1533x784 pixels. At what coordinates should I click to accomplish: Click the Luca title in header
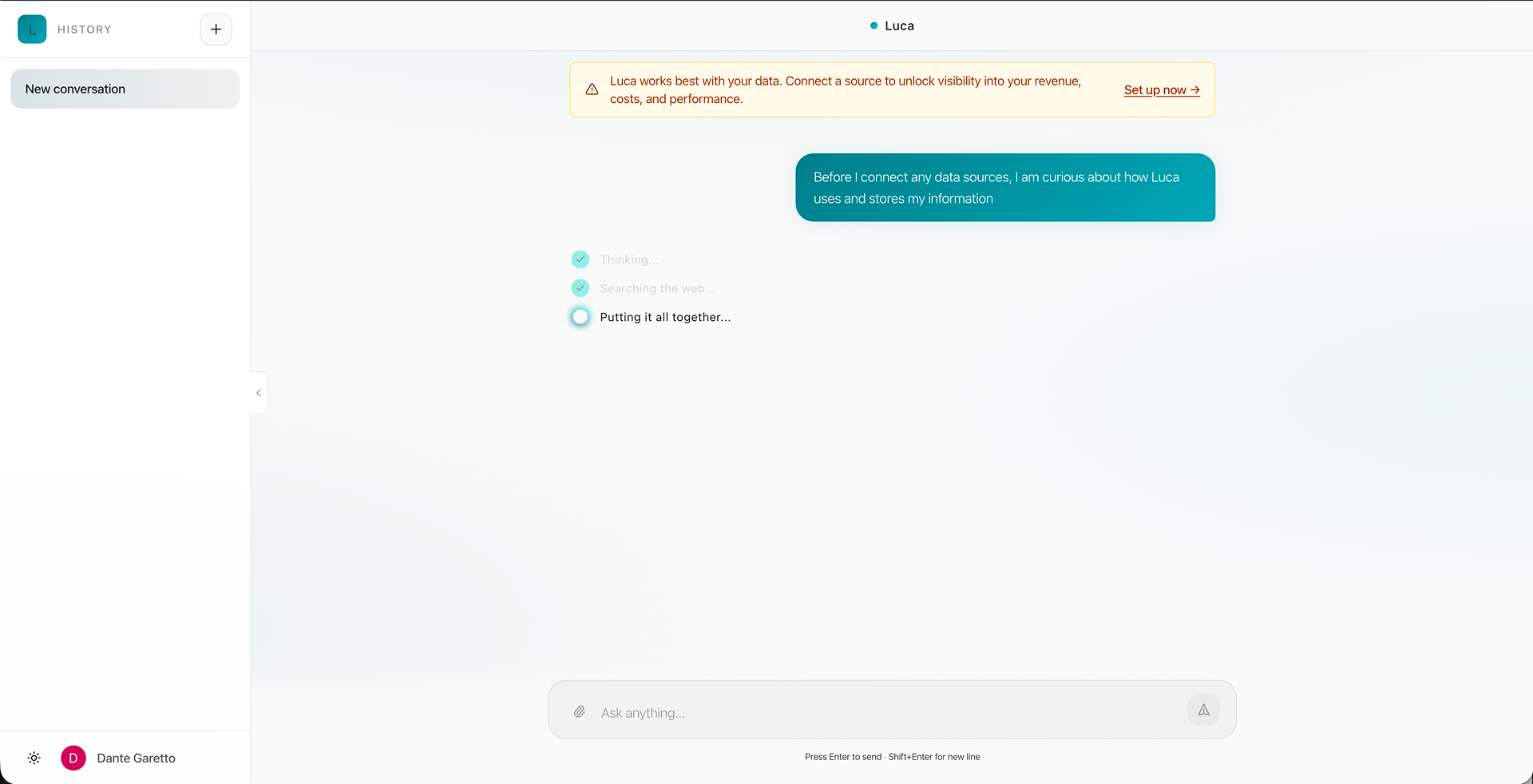click(899, 26)
